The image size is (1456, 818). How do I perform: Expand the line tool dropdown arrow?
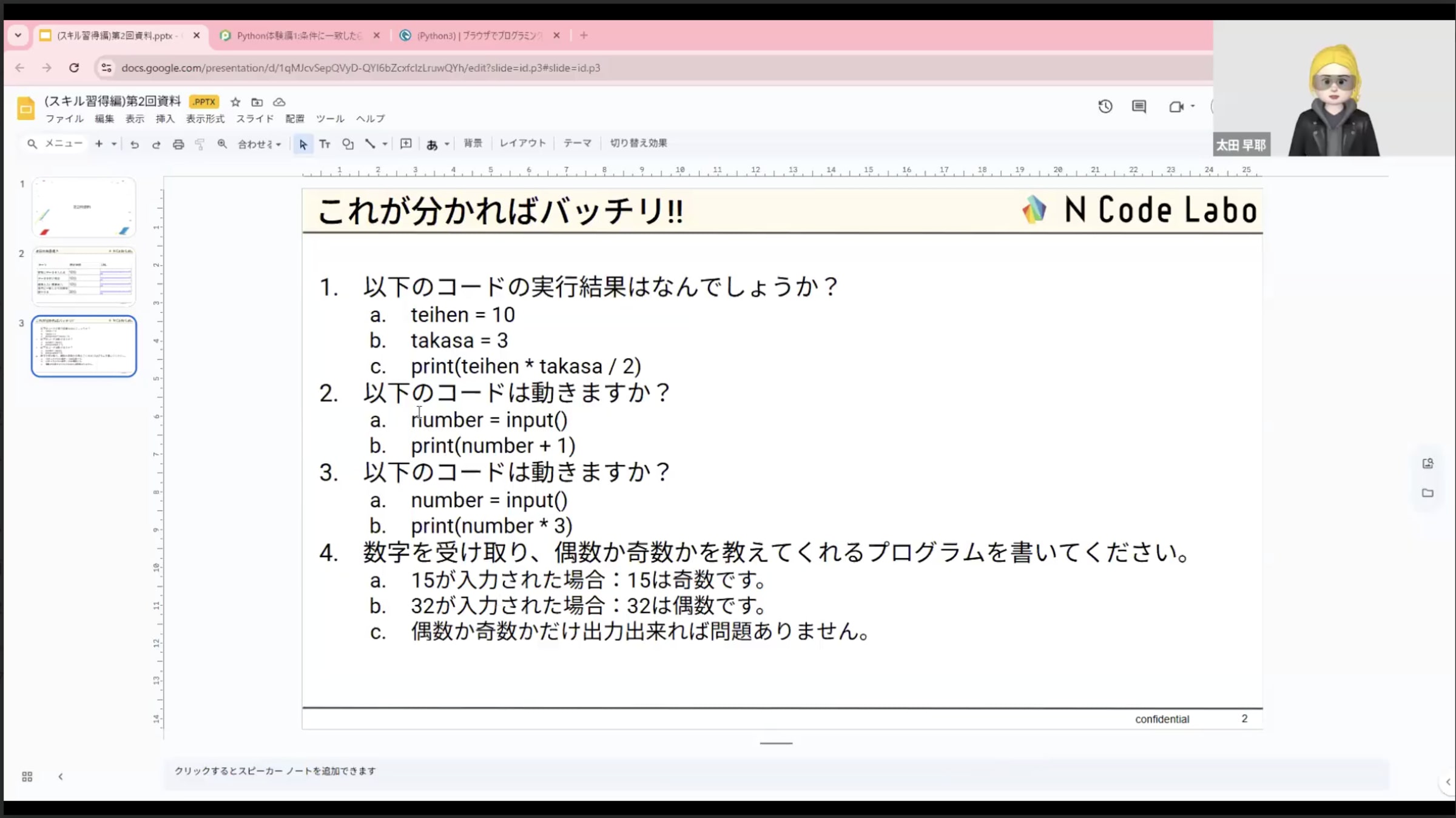pos(385,144)
